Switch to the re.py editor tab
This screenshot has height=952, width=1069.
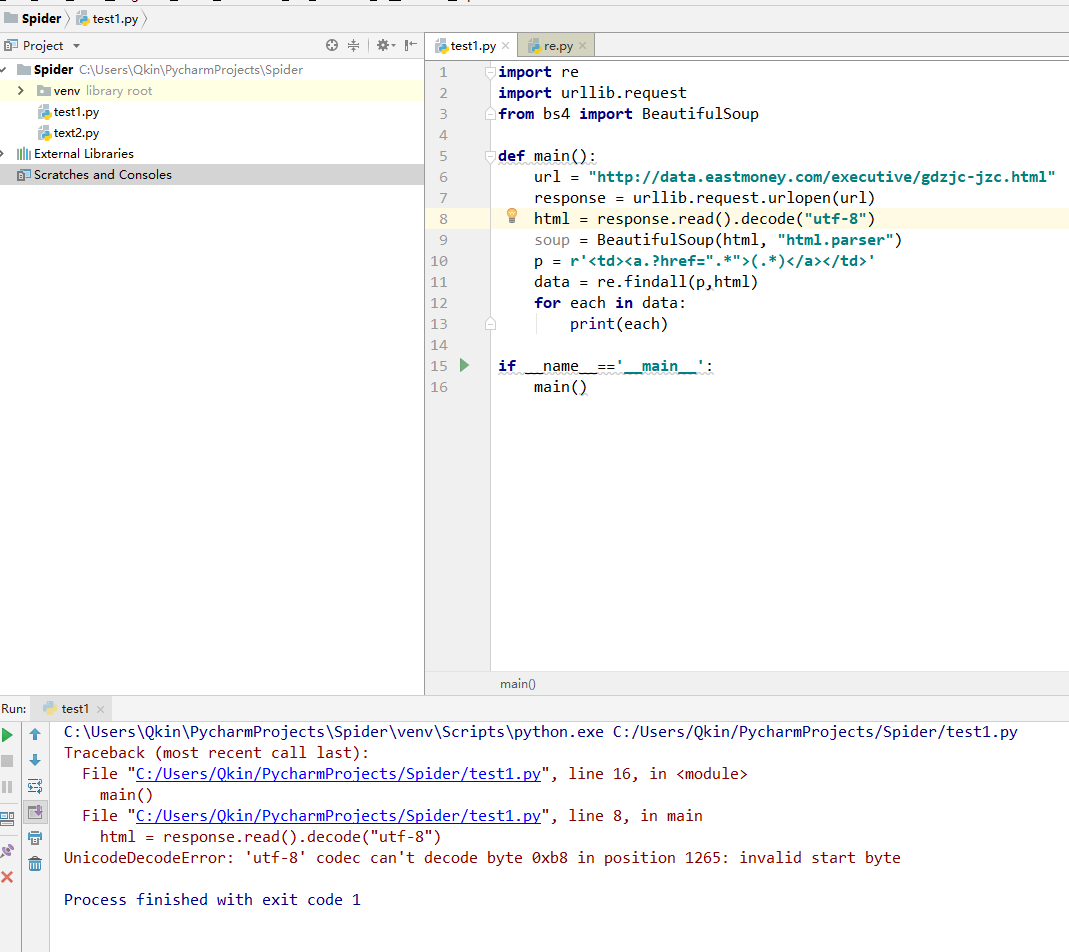point(557,46)
